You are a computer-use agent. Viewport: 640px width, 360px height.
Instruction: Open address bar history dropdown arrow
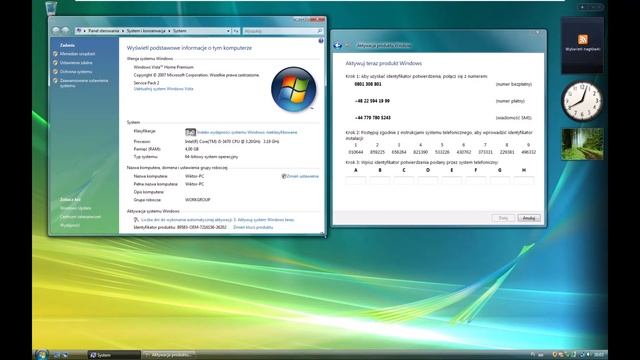(228, 31)
